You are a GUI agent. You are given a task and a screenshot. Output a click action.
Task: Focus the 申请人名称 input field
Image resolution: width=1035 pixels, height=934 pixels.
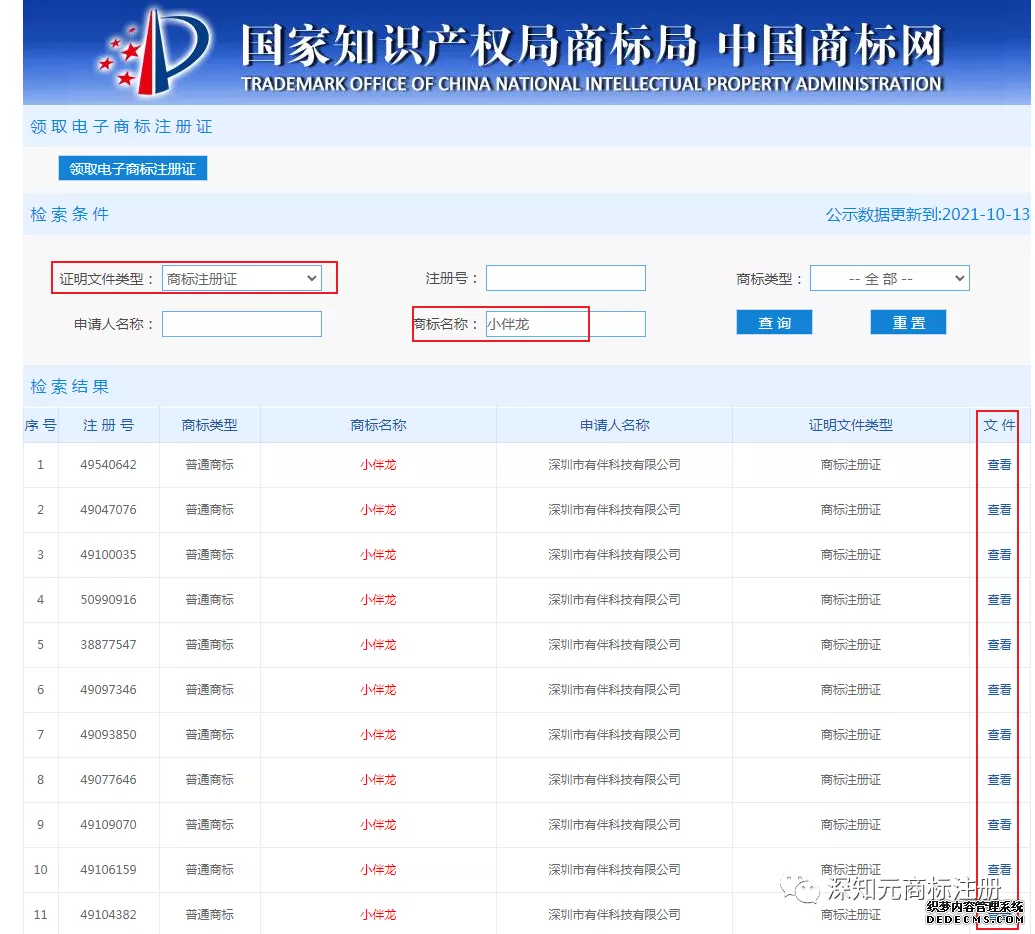pos(242,324)
